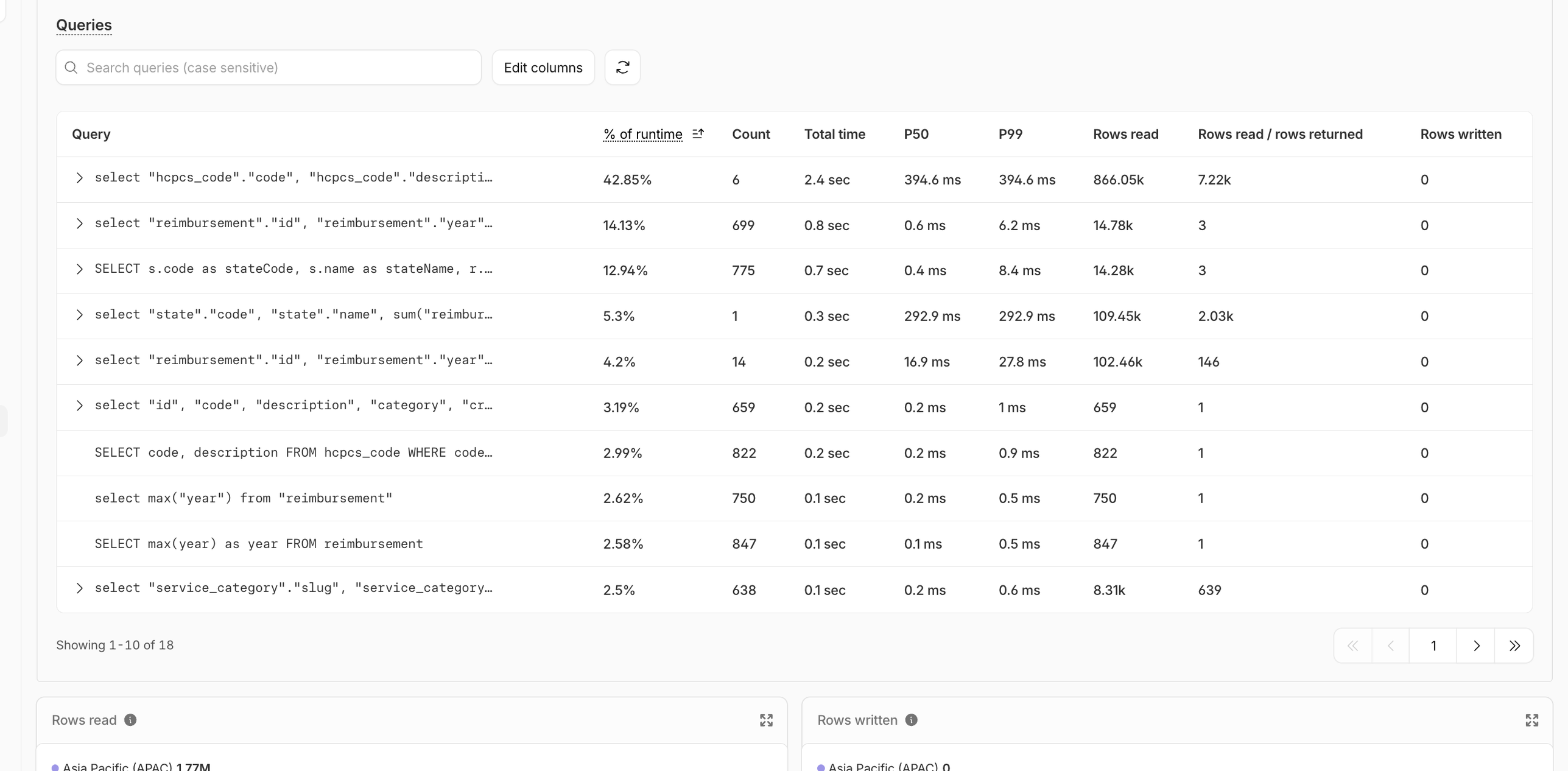Image resolution: width=1568 pixels, height=771 pixels.
Task: Open the info tooltip next to Rows written
Action: tap(911, 720)
